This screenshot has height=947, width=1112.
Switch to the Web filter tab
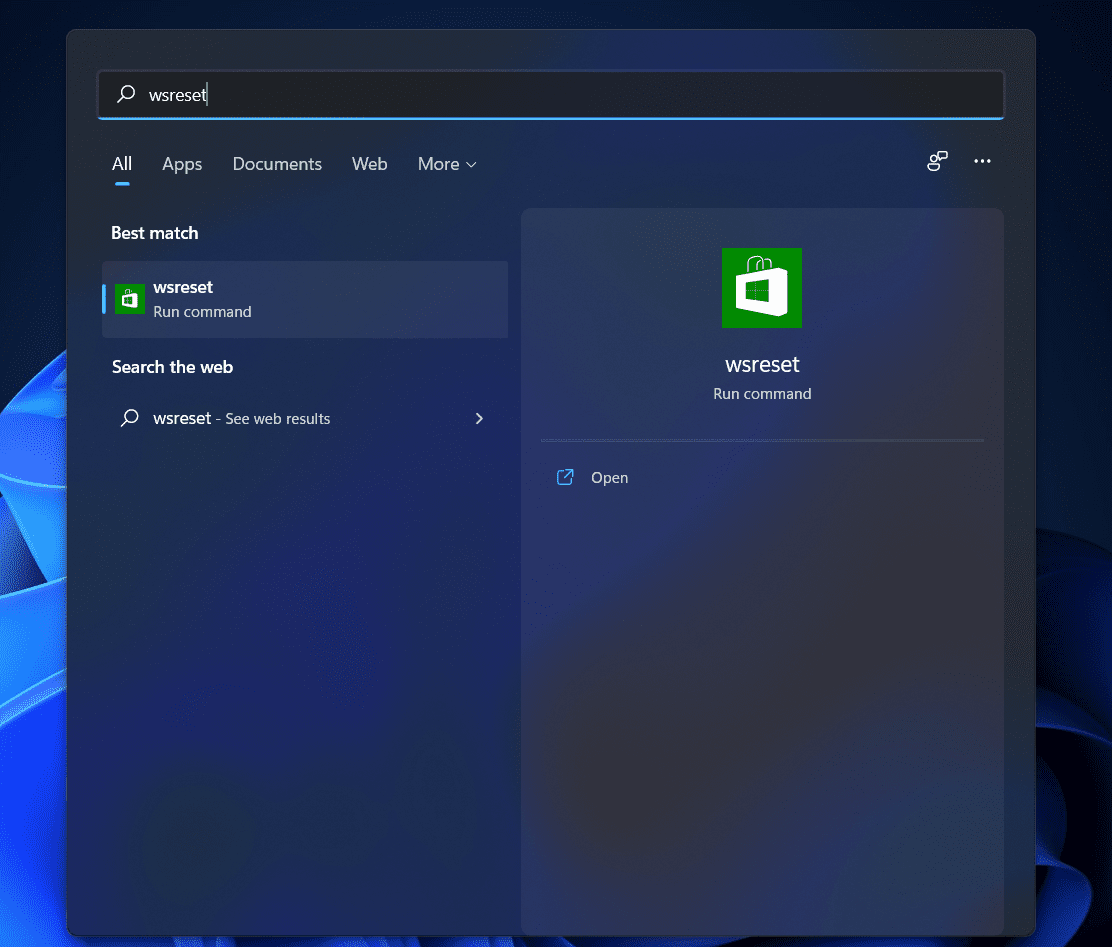[369, 164]
